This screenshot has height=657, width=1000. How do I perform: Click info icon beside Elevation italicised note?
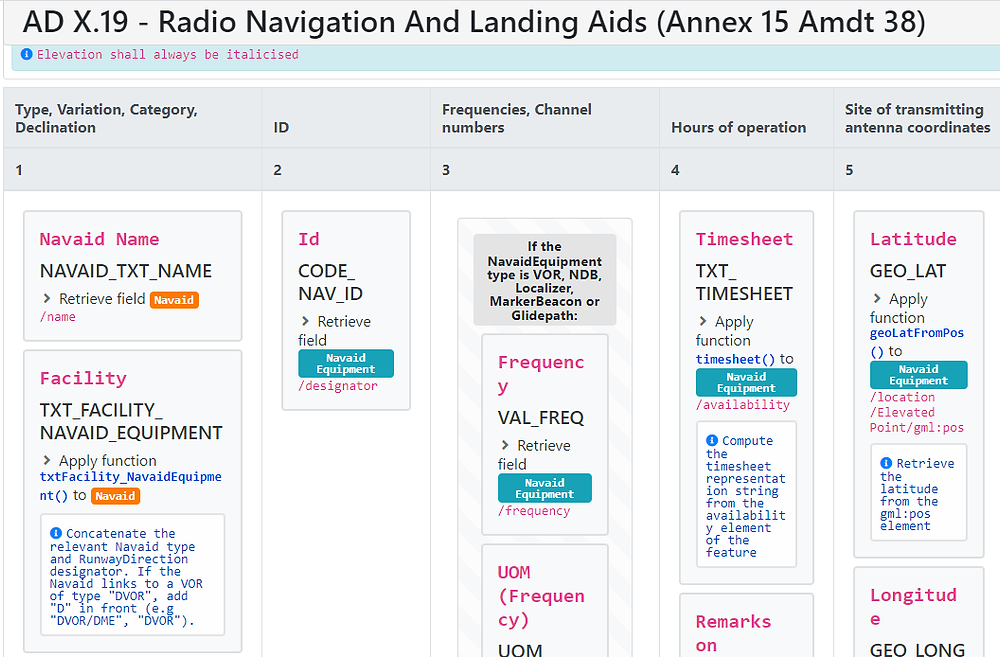[27, 55]
